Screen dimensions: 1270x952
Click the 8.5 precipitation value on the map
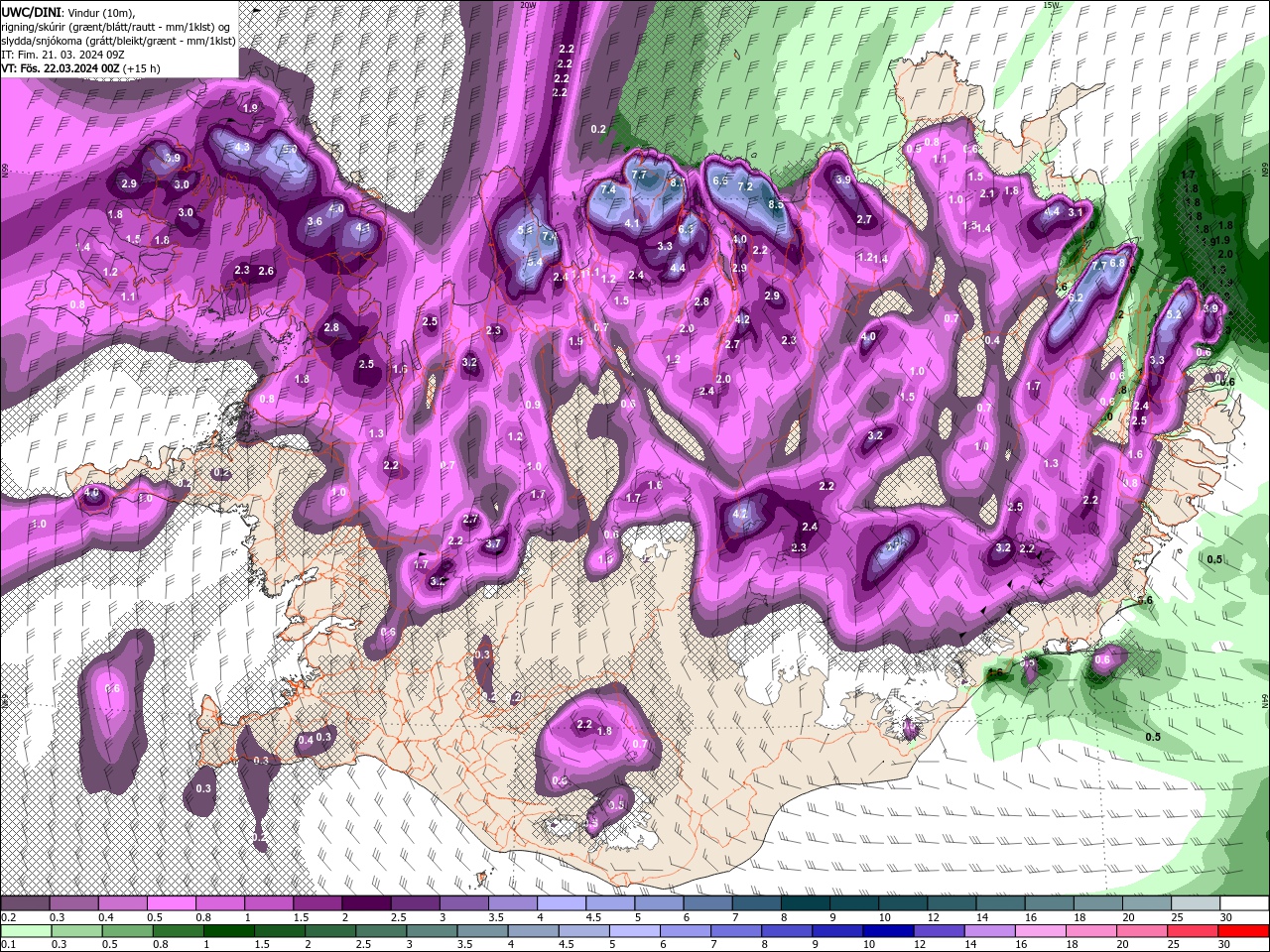coord(776,204)
